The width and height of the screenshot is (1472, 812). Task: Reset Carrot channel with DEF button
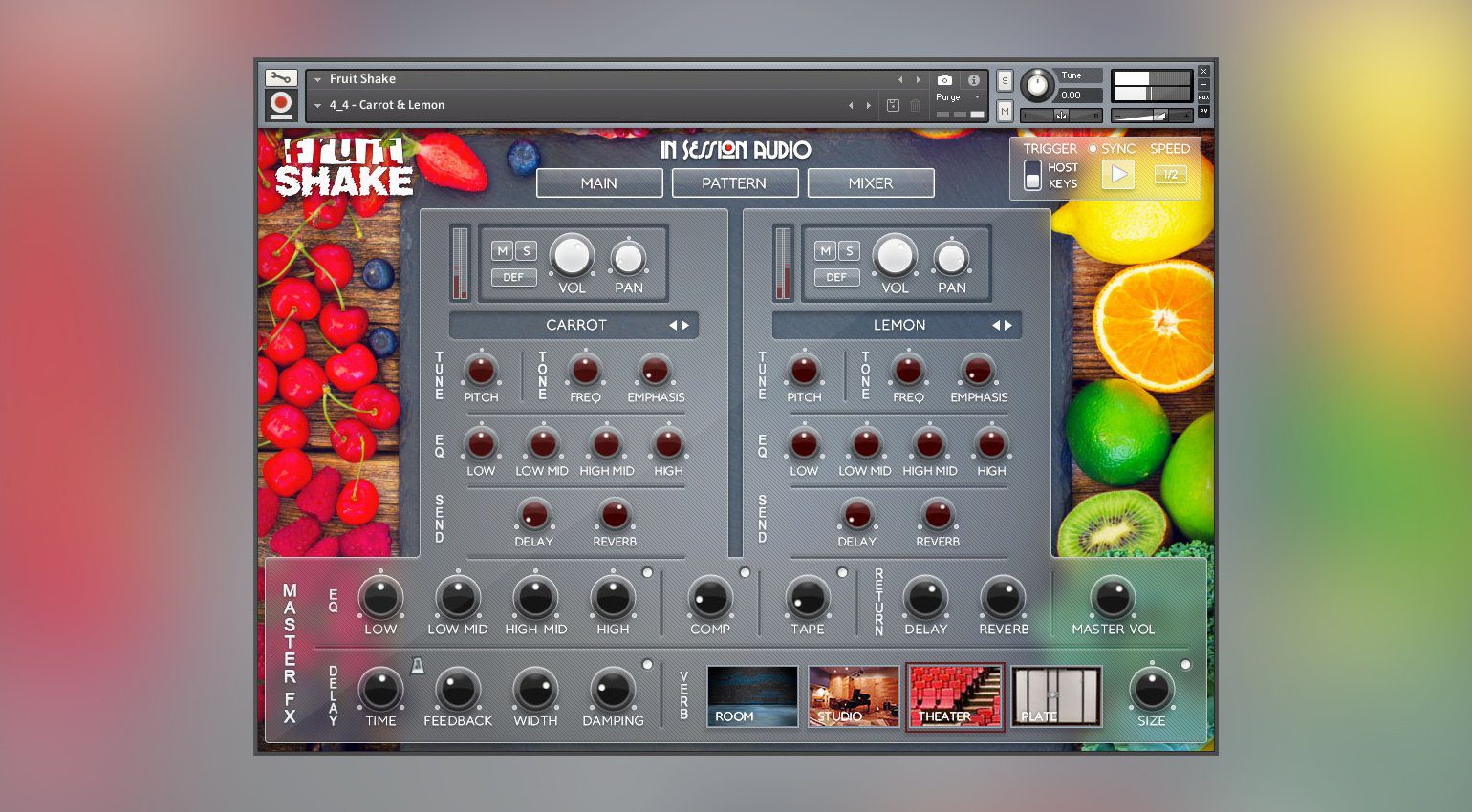pyautogui.click(x=514, y=277)
